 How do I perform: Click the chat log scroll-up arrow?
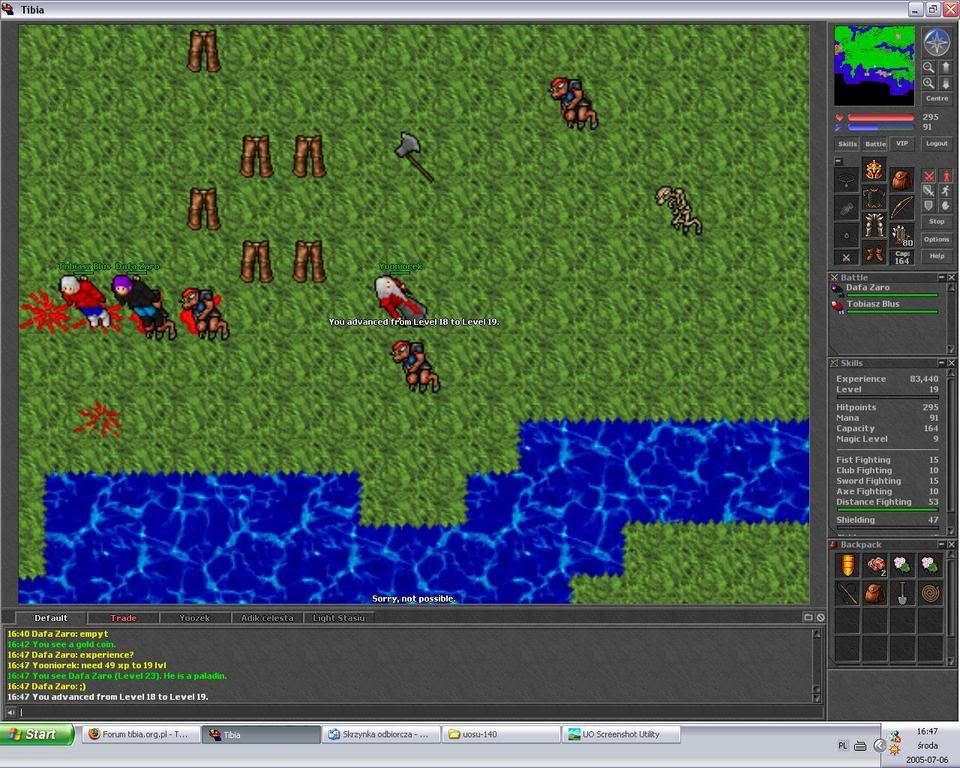coord(816,634)
